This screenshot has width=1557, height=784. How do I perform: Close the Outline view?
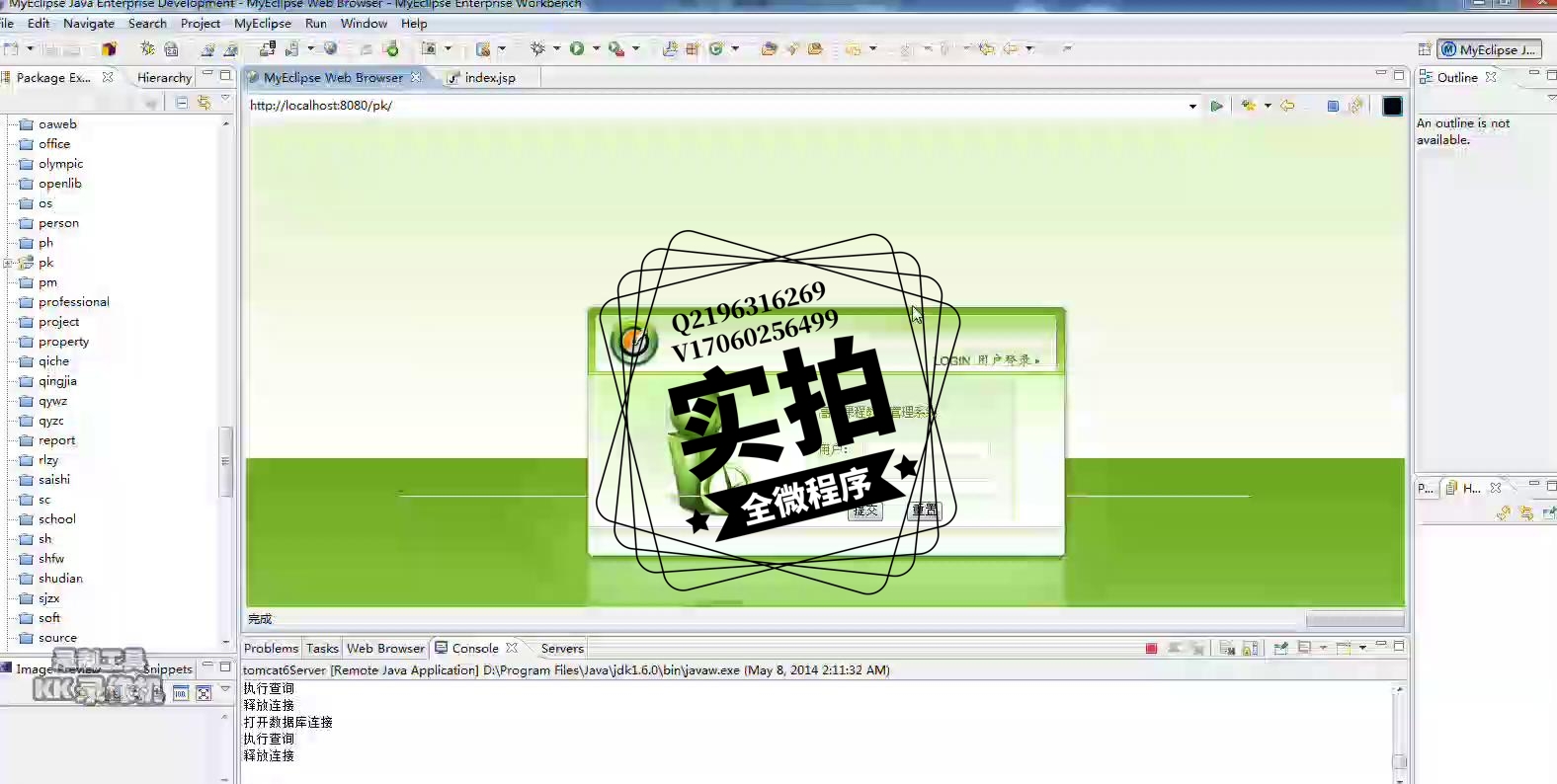(x=1491, y=77)
